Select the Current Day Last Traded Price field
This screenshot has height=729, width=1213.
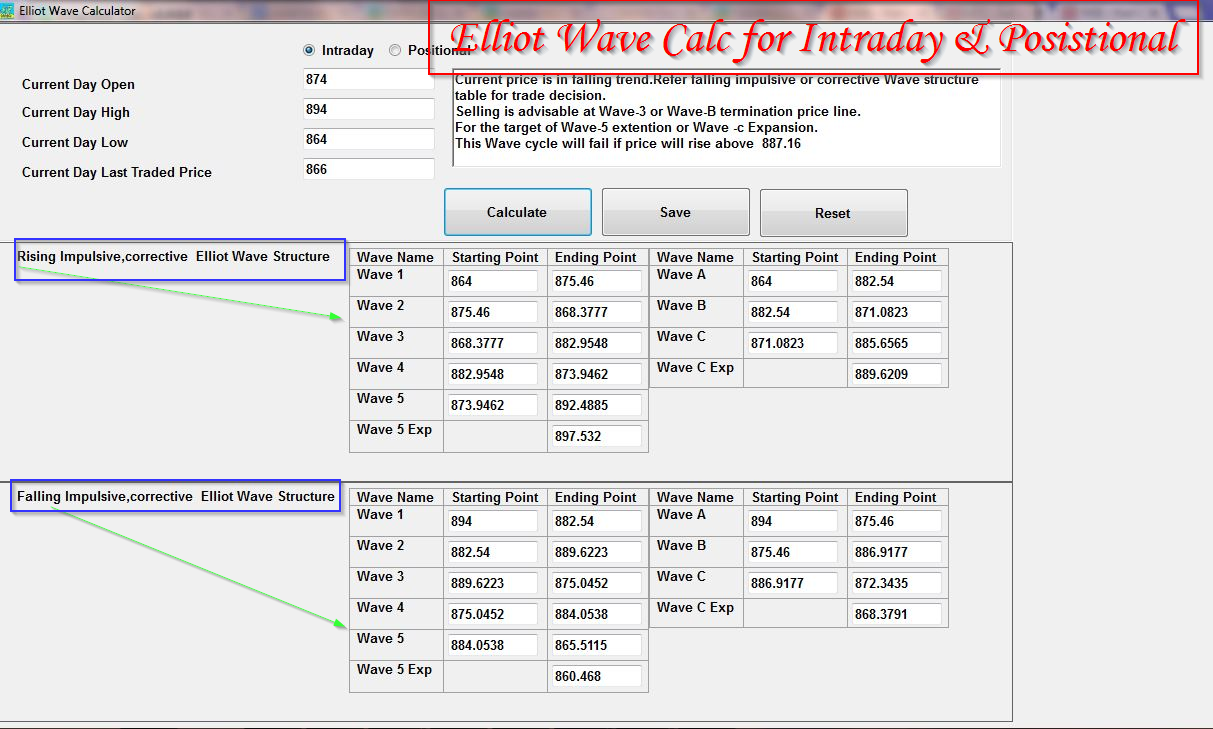367,168
